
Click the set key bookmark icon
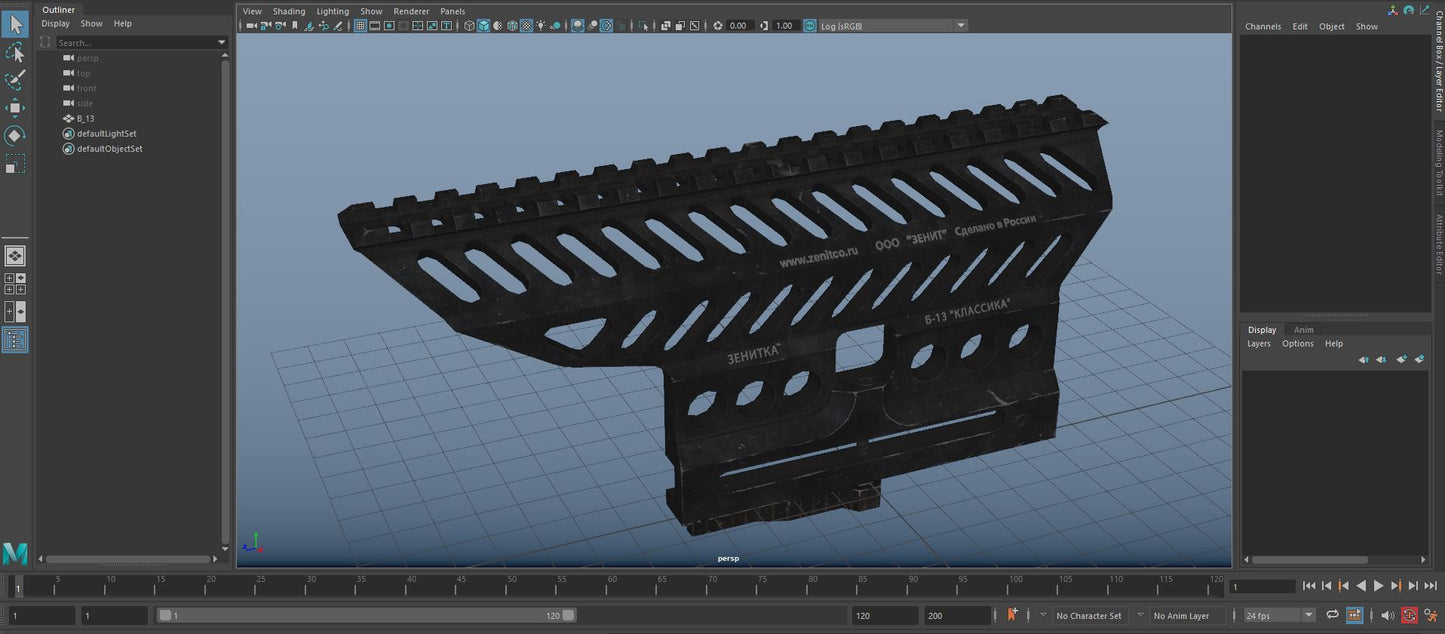point(1013,615)
